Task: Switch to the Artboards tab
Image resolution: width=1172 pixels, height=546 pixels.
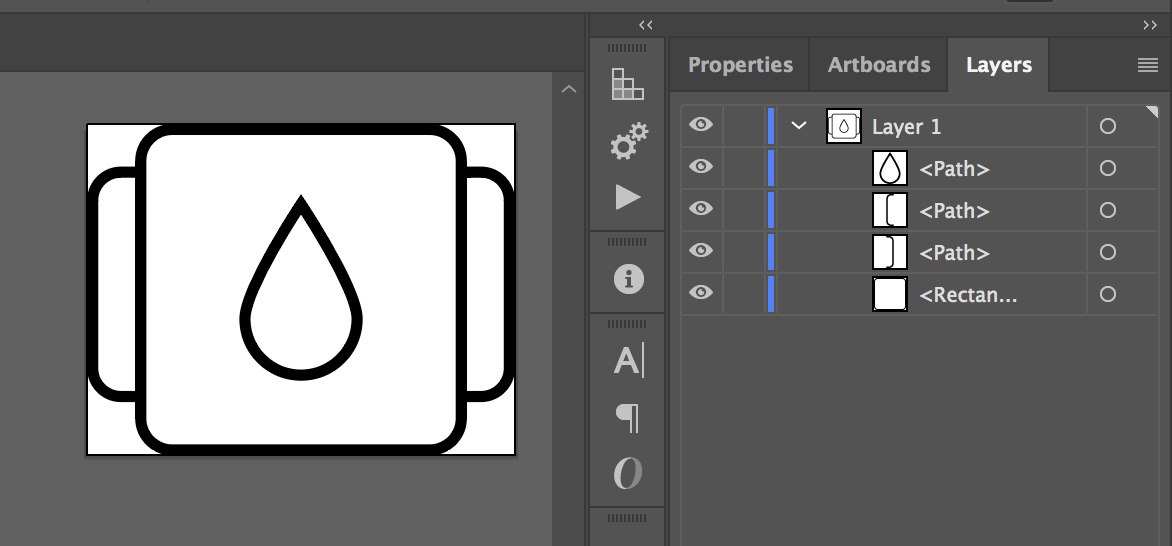Action: click(879, 65)
